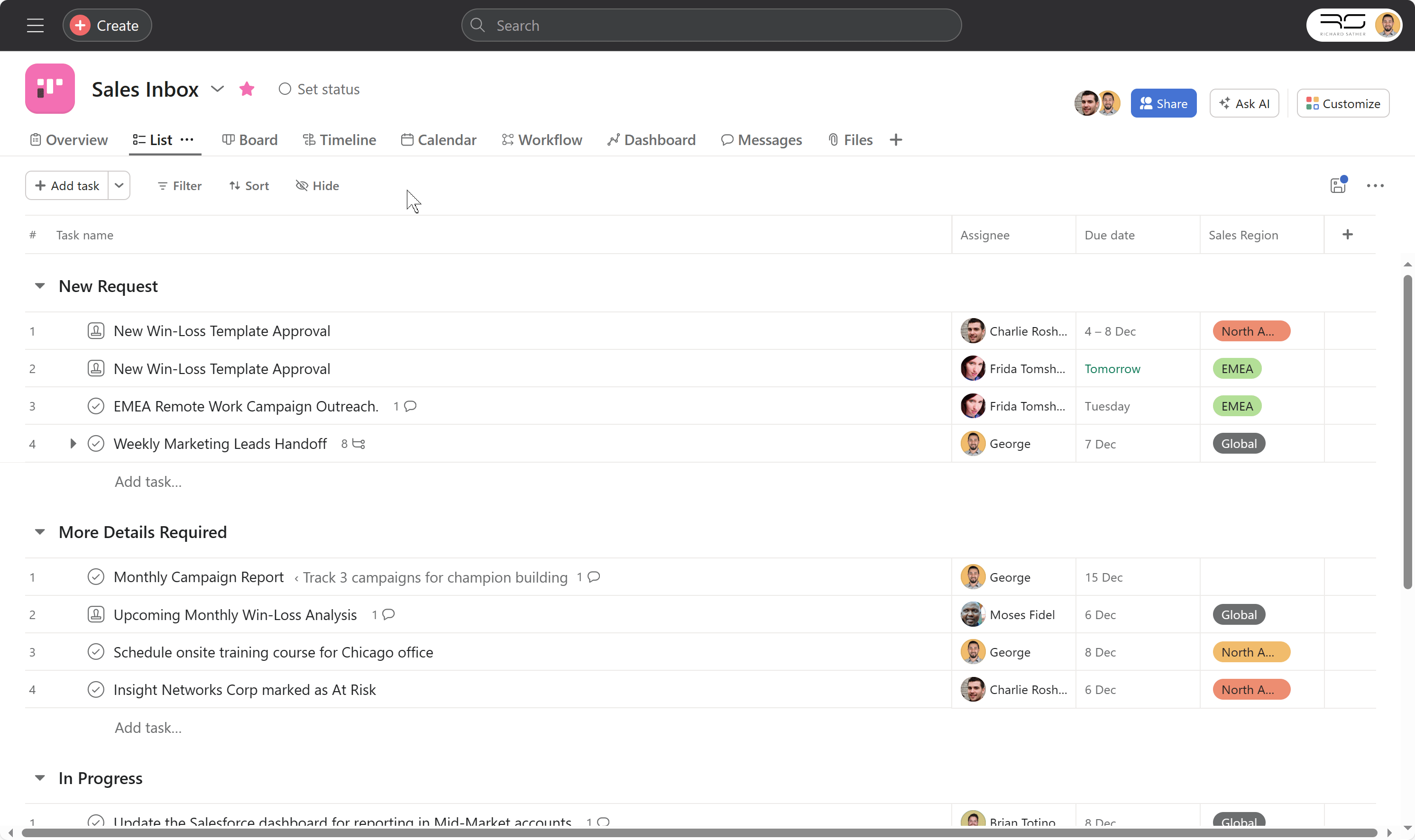Click the Filter button

(x=179, y=186)
